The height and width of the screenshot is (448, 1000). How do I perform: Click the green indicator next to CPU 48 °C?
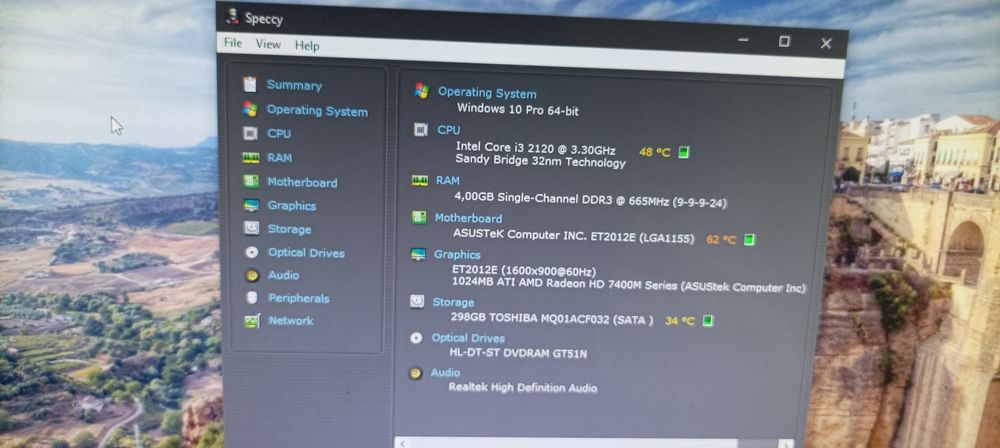coord(683,153)
